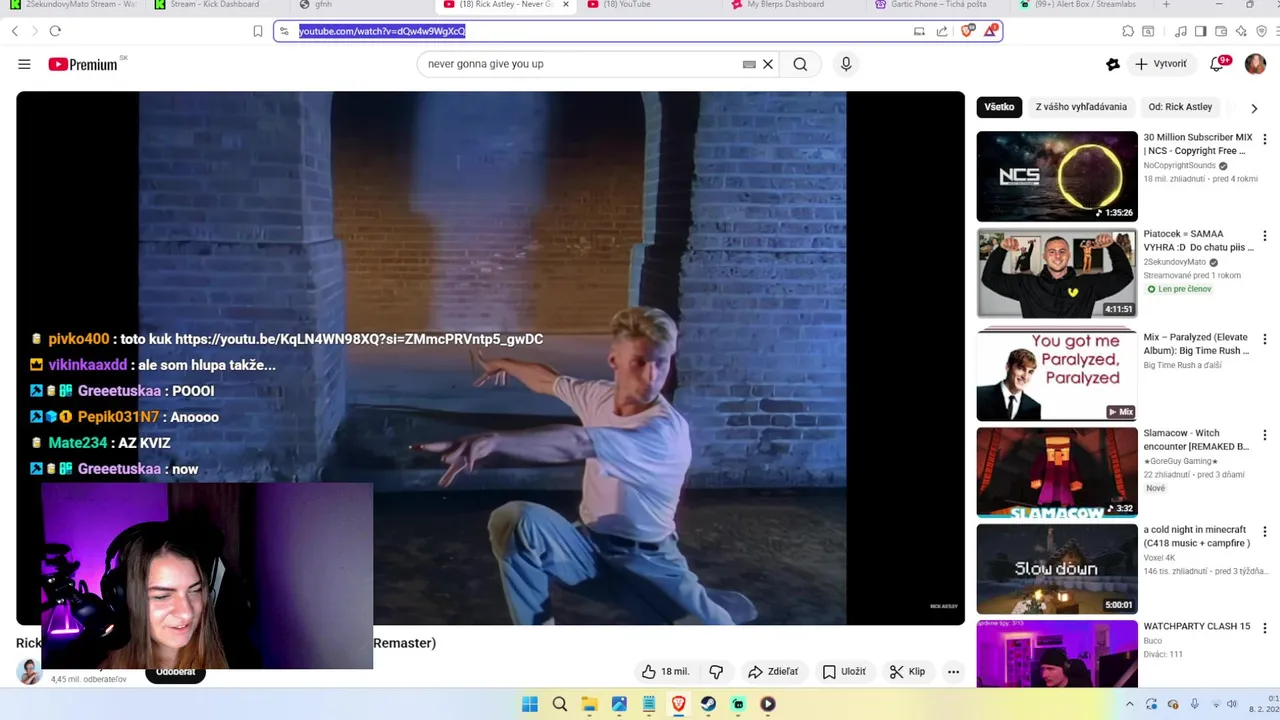Select the Všetko filter chip
1280x720 pixels.
(x=999, y=107)
